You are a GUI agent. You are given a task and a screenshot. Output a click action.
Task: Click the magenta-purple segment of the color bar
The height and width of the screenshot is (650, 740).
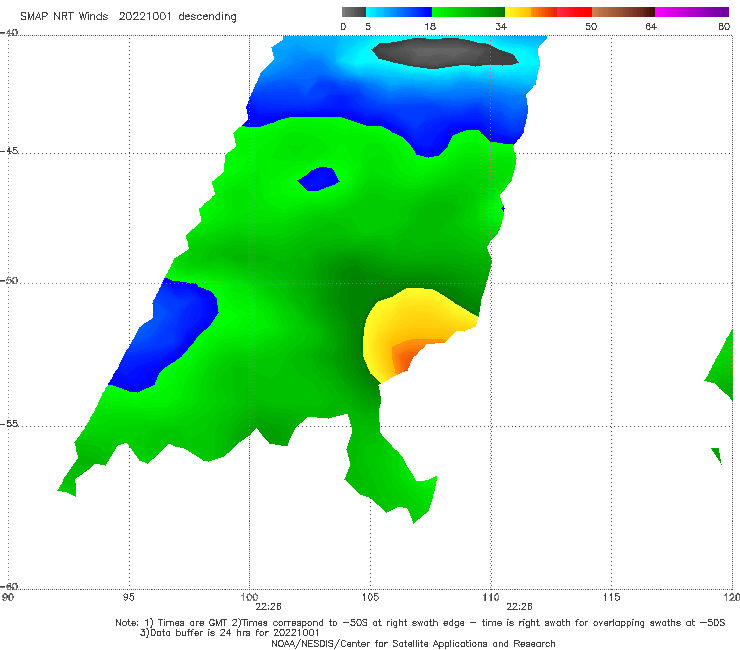(692, 12)
